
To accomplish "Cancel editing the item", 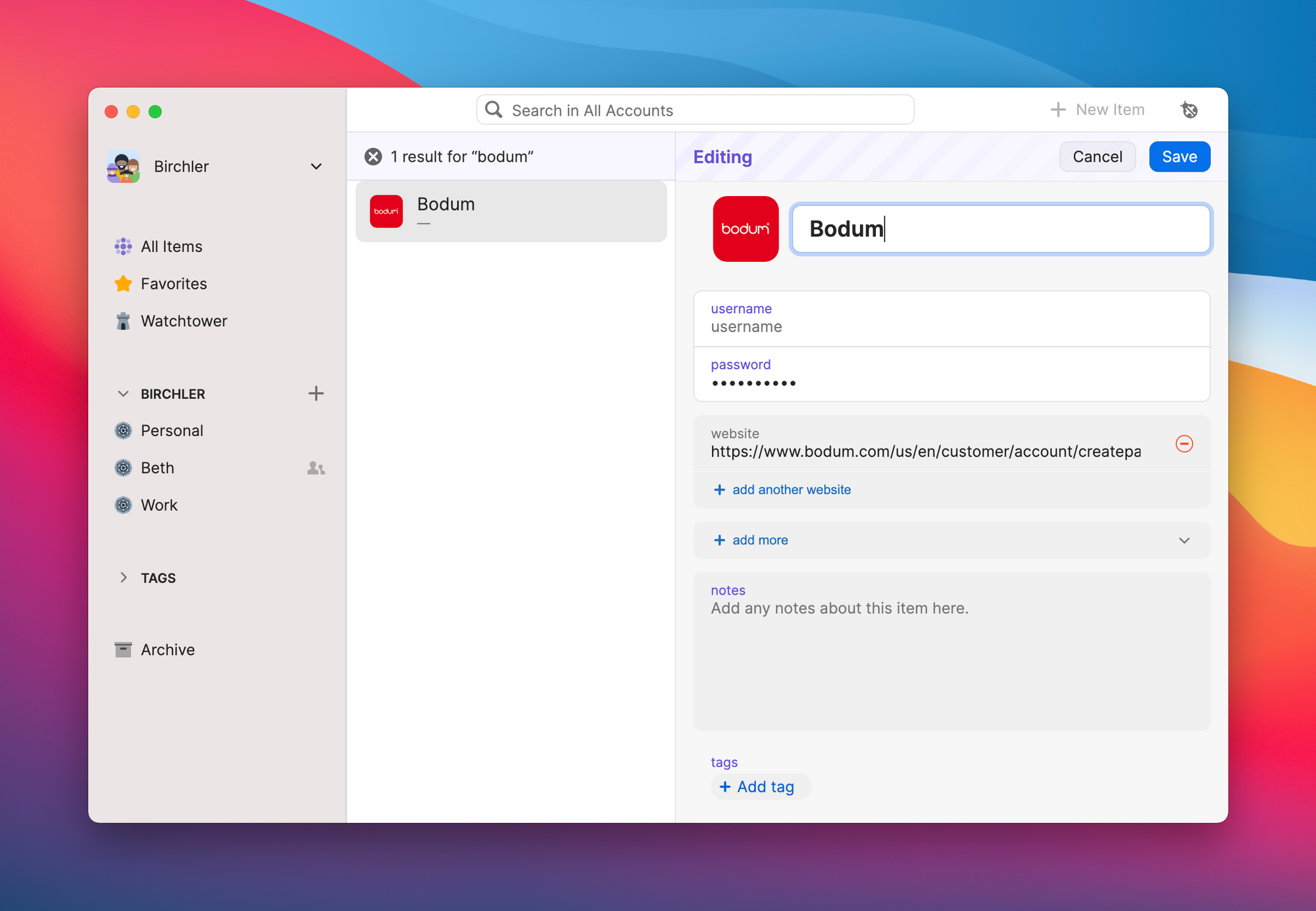I will (x=1097, y=157).
